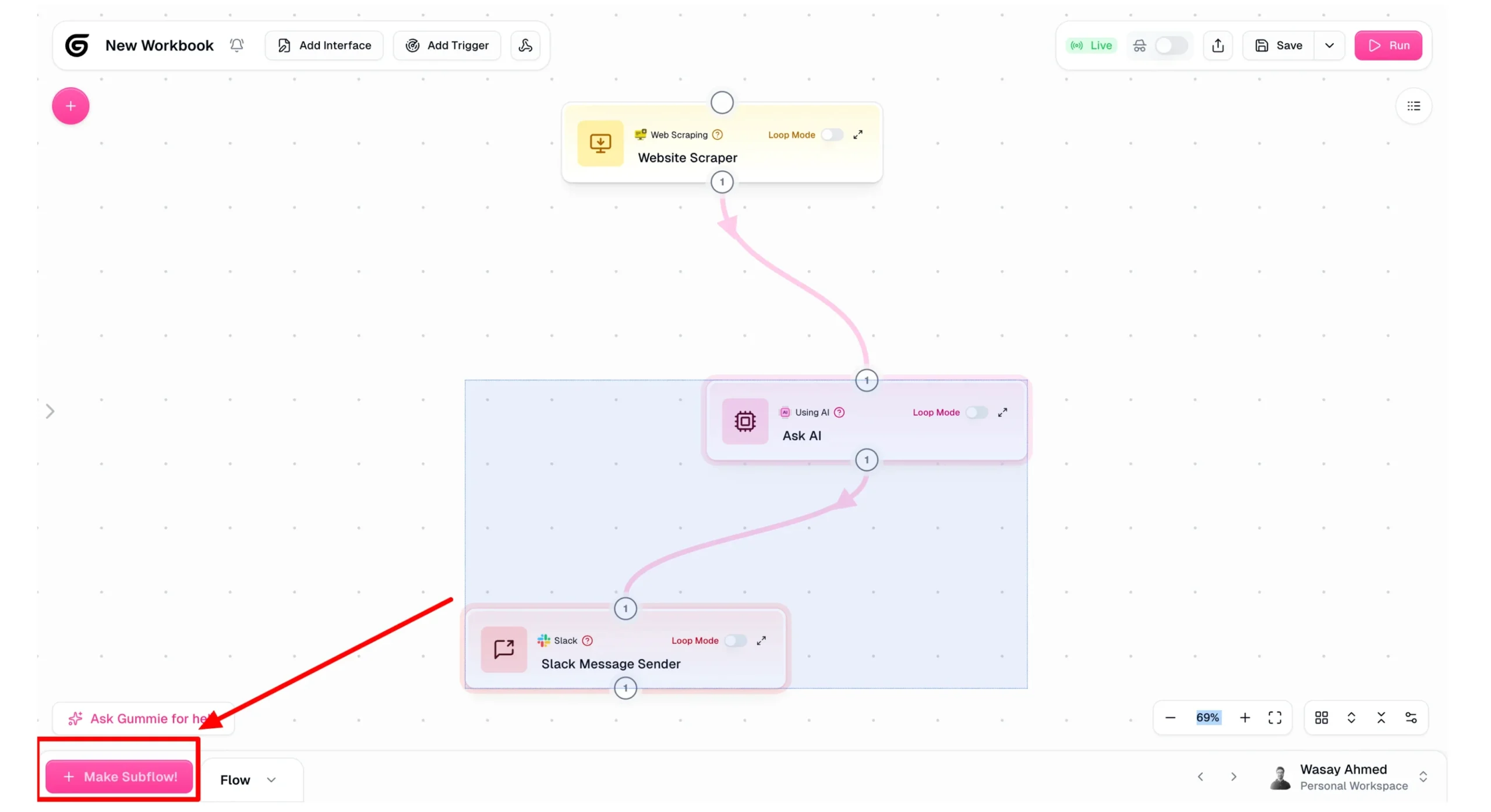Open the canvas settings sliders icon
The width and height of the screenshot is (1491, 812).
point(1411,718)
